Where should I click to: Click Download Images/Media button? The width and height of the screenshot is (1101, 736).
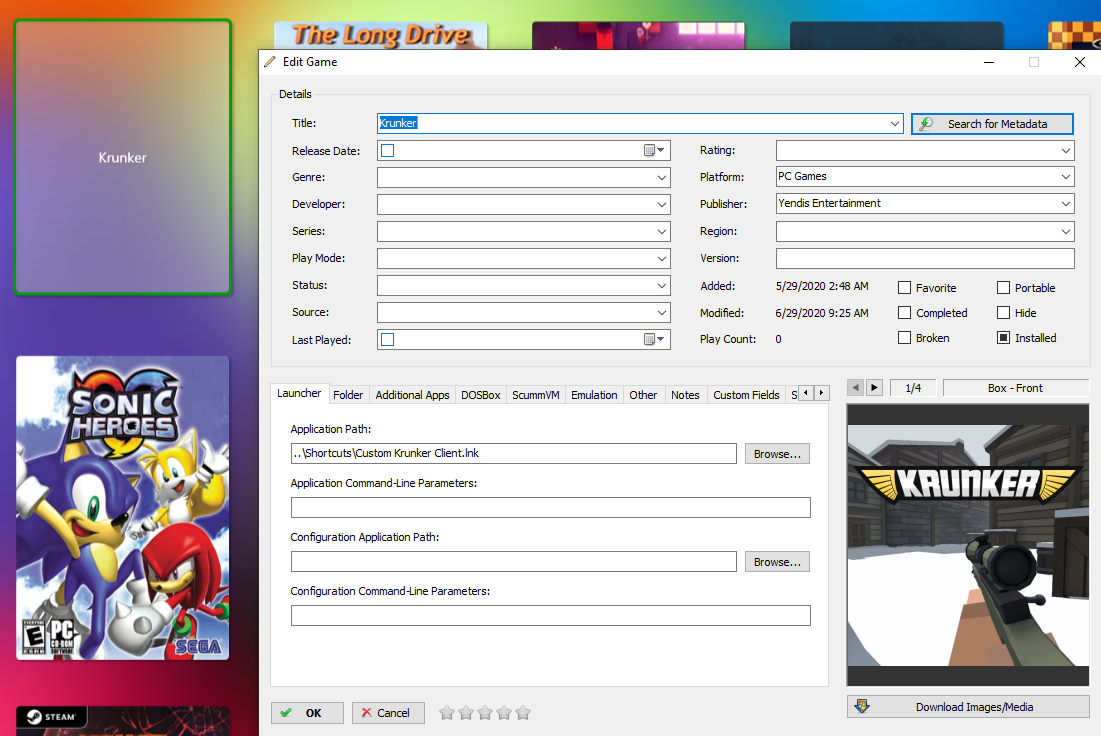click(968, 707)
